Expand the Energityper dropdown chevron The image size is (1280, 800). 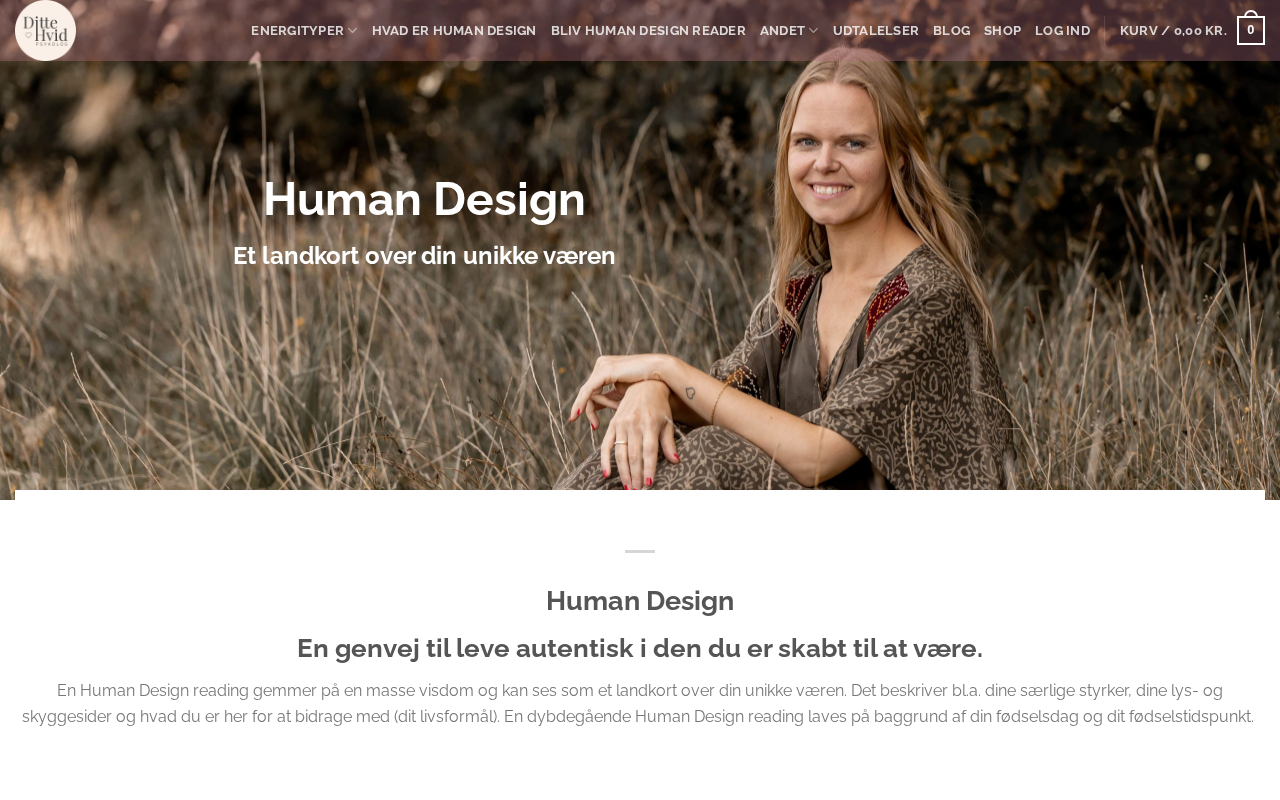pyautogui.click(x=352, y=31)
